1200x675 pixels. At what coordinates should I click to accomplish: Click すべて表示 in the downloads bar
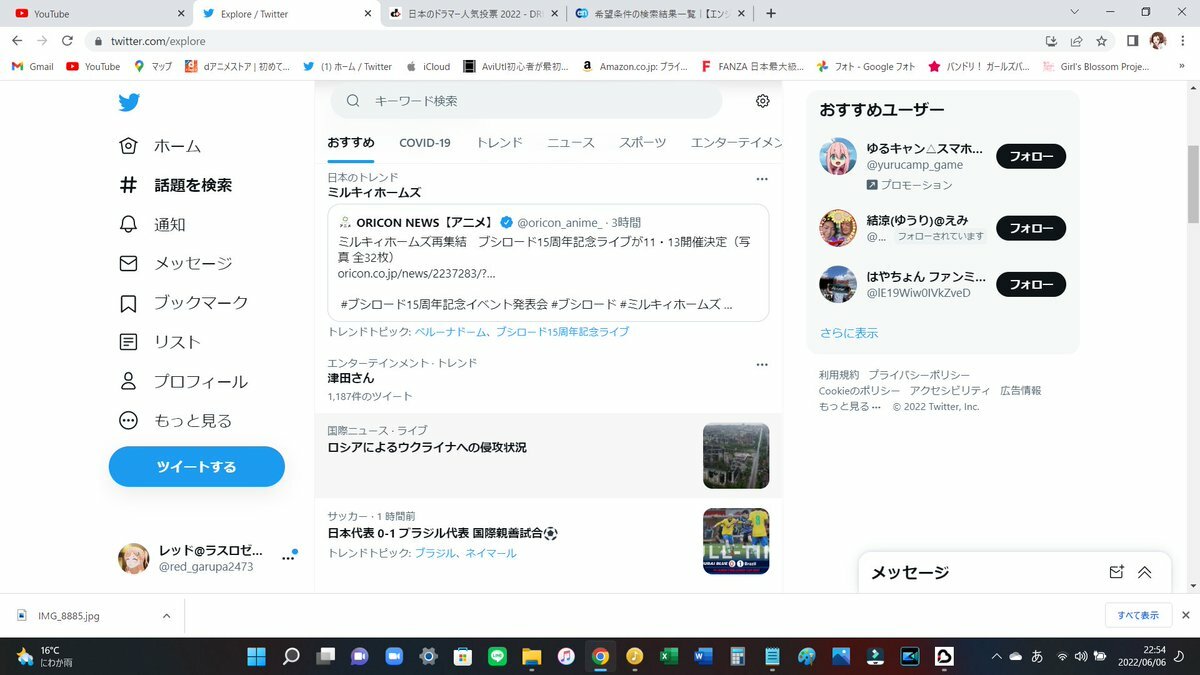coord(1138,615)
